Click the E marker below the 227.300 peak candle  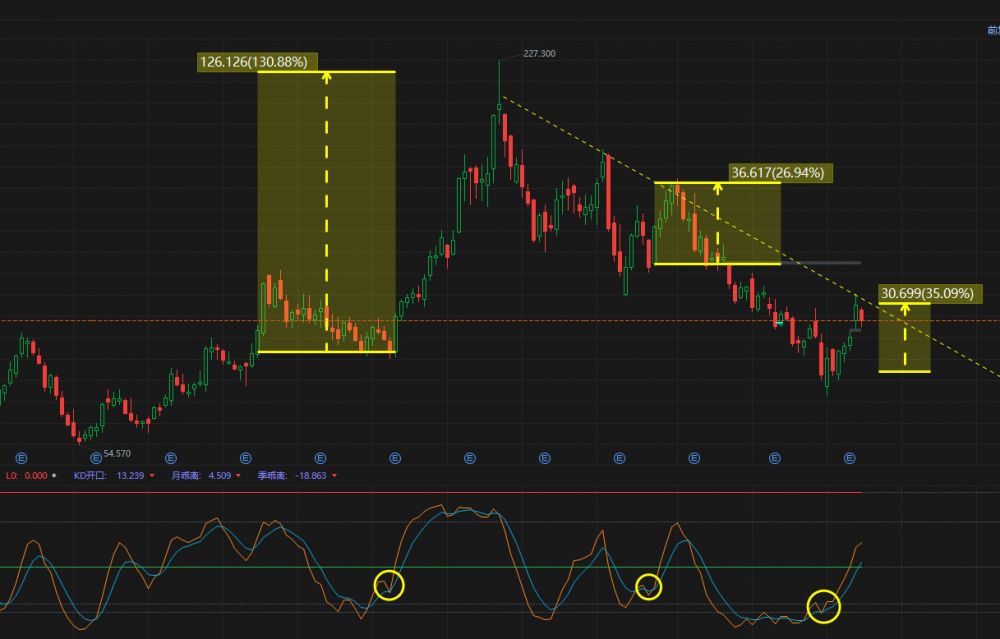(x=470, y=458)
